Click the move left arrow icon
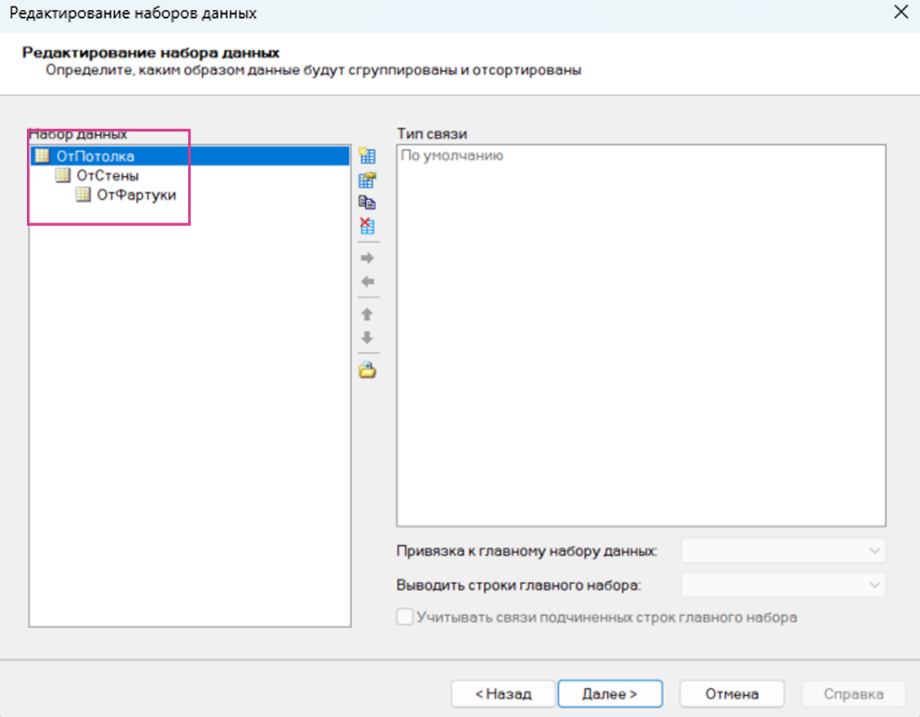The image size is (920, 717). click(367, 282)
